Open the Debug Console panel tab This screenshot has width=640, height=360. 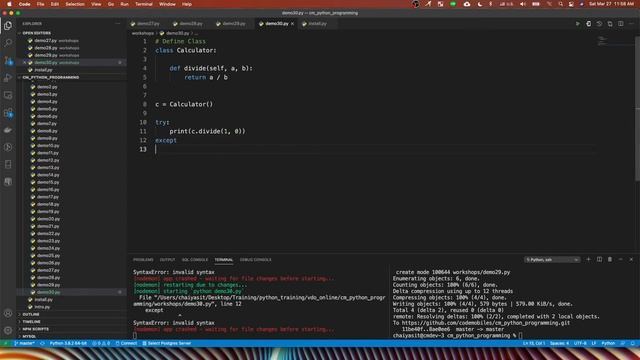[256, 260]
